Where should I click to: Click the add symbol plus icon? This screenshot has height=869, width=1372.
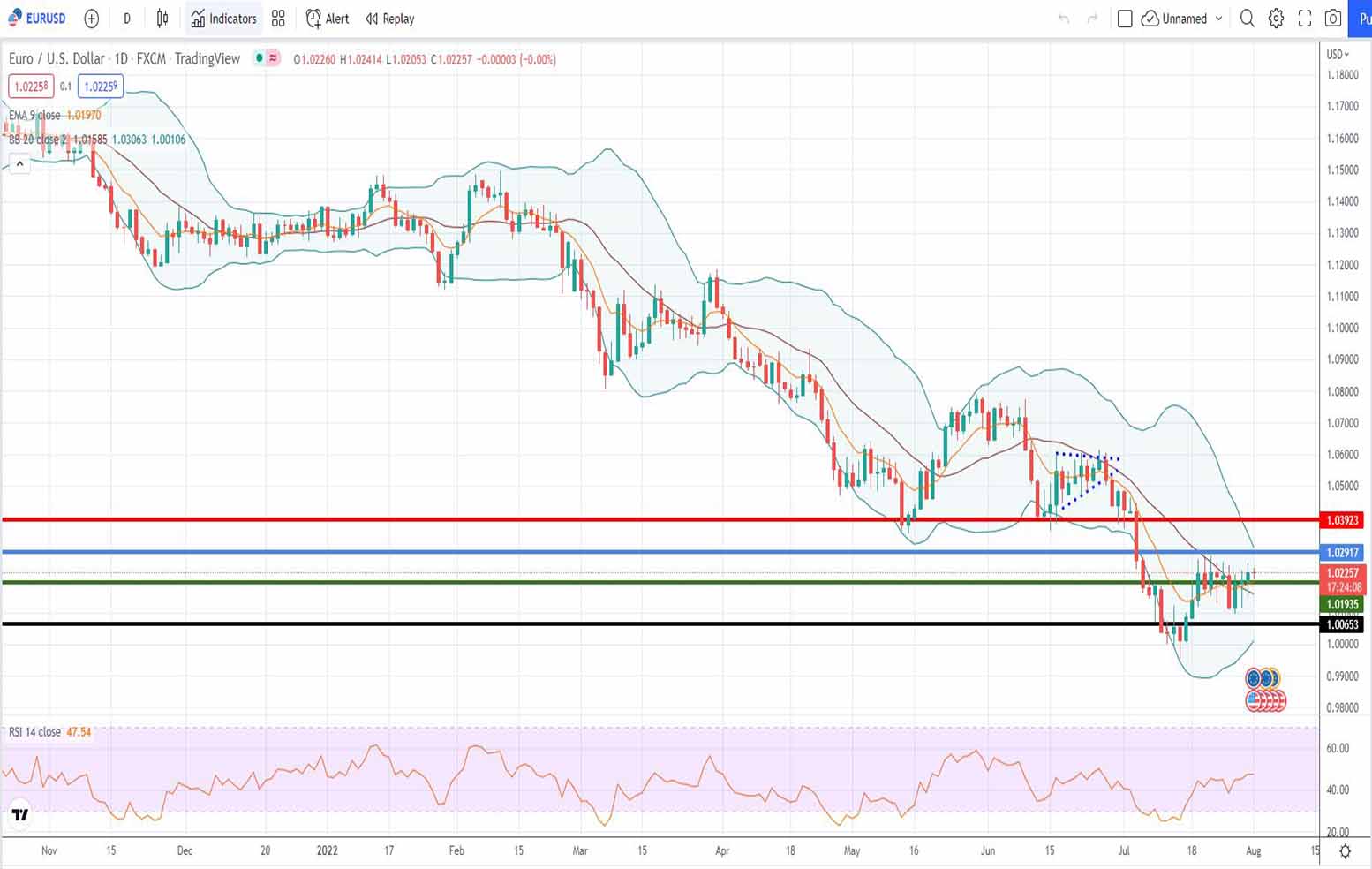tap(92, 19)
